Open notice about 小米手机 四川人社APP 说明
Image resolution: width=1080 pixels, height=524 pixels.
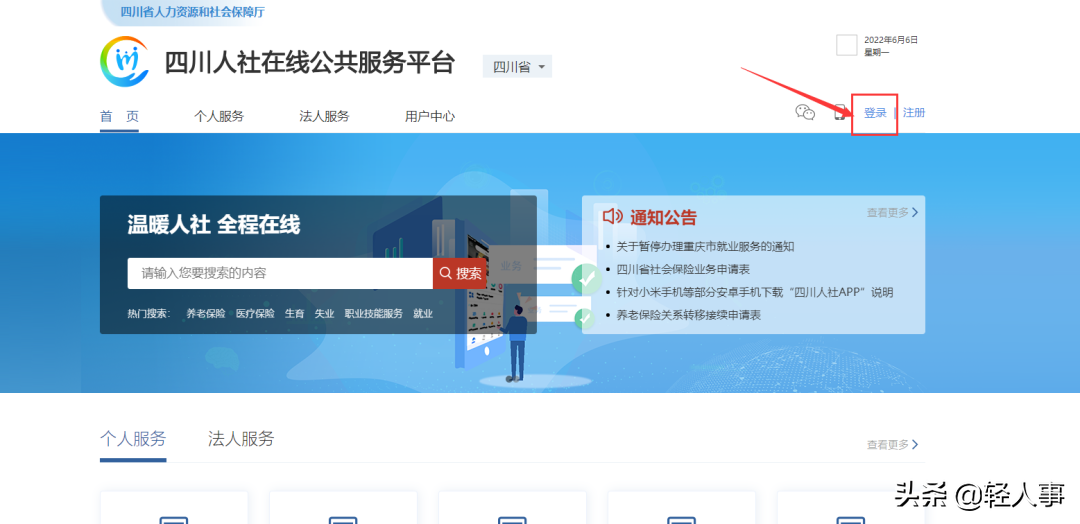point(754,293)
